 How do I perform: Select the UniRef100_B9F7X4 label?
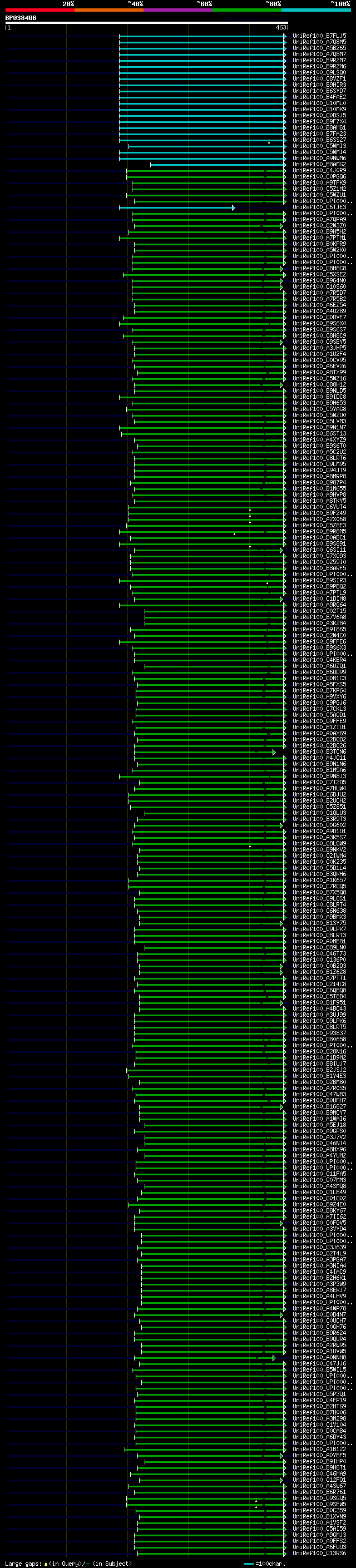click(x=319, y=121)
